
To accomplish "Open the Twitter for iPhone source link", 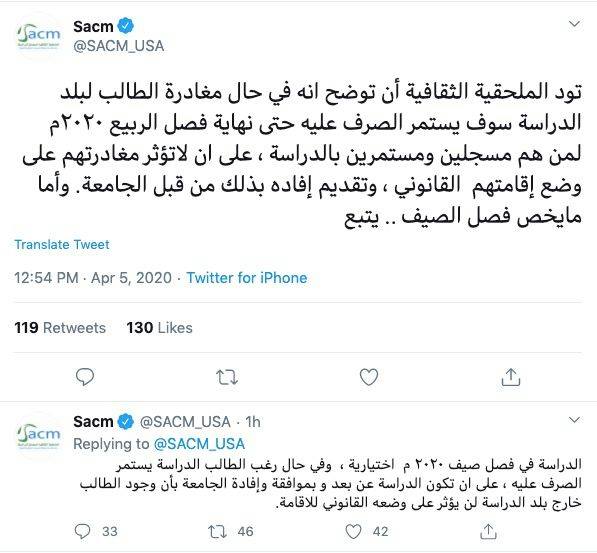I will (x=247, y=278).
